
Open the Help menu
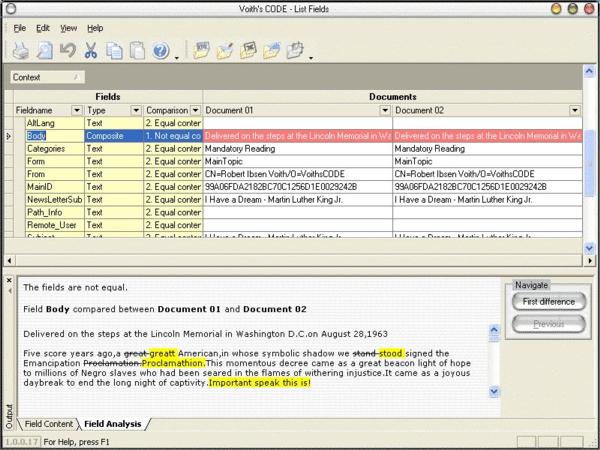coord(95,28)
